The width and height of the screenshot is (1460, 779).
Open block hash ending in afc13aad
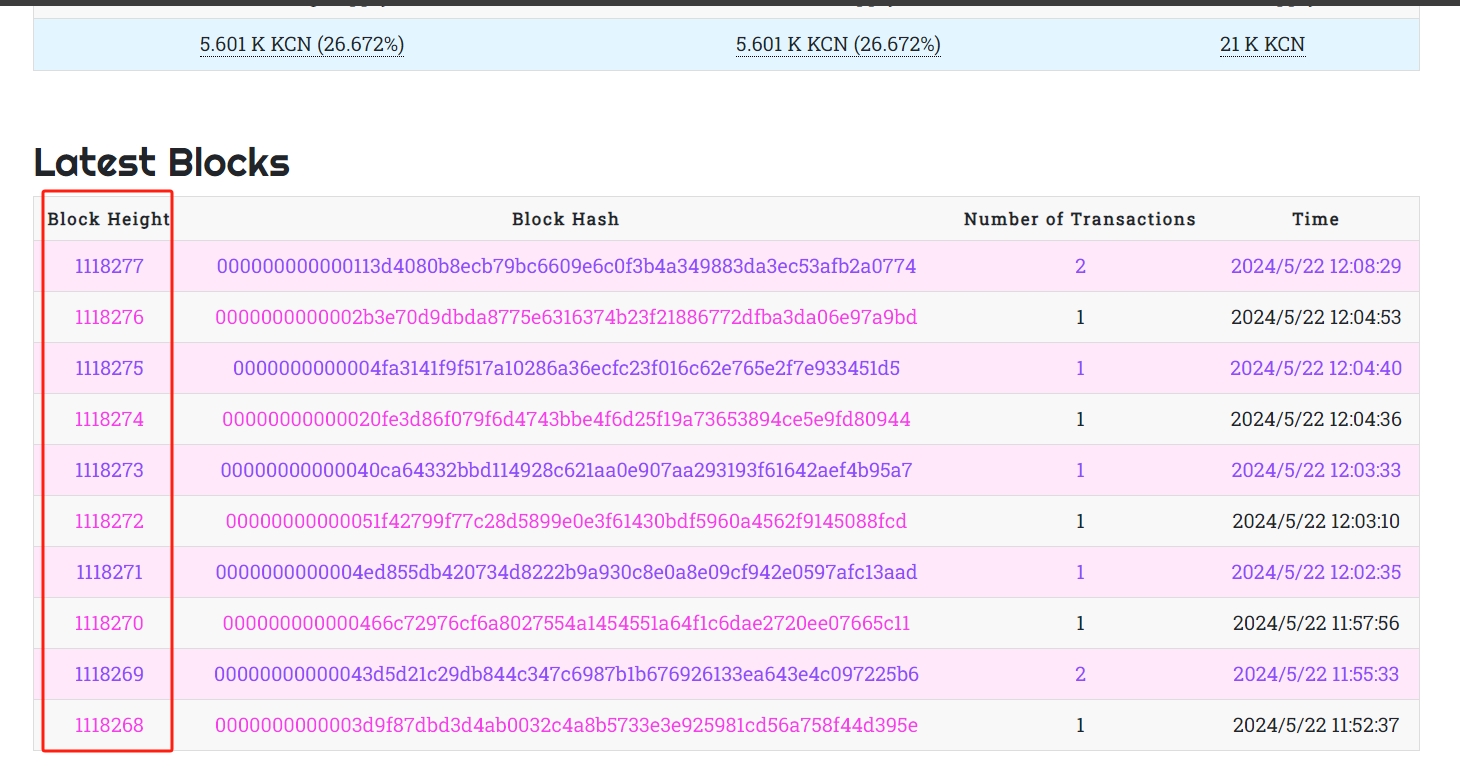[x=566, y=573]
